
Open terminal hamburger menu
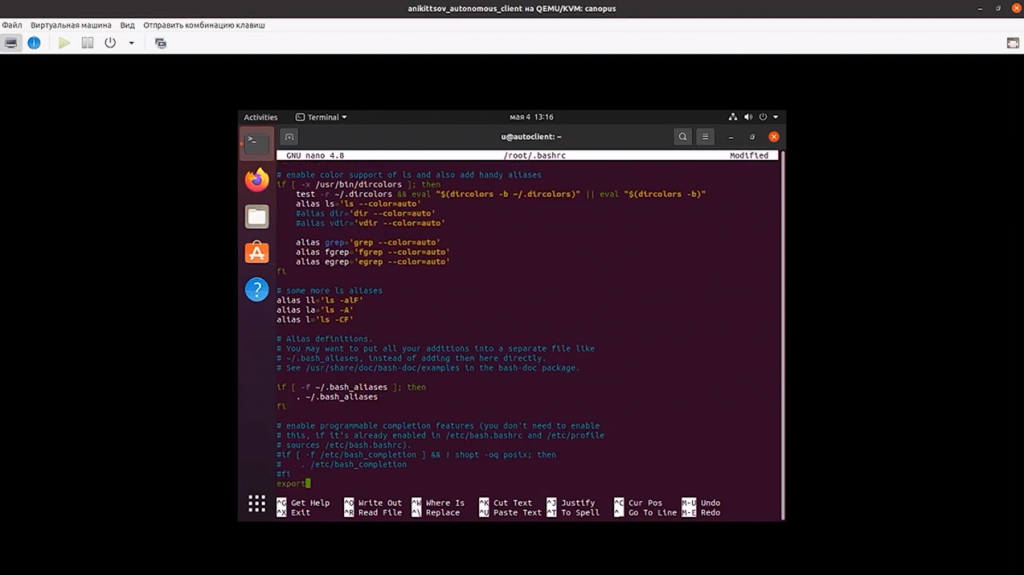pyautogui.click(x=705, y=137)
